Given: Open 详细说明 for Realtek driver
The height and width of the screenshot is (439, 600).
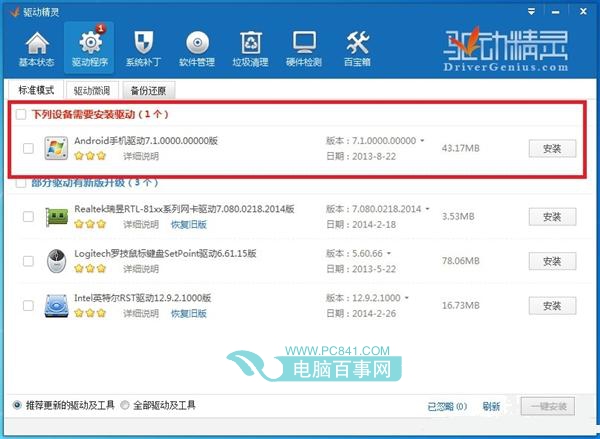Looking at the screenshot, I should (141, 224).
